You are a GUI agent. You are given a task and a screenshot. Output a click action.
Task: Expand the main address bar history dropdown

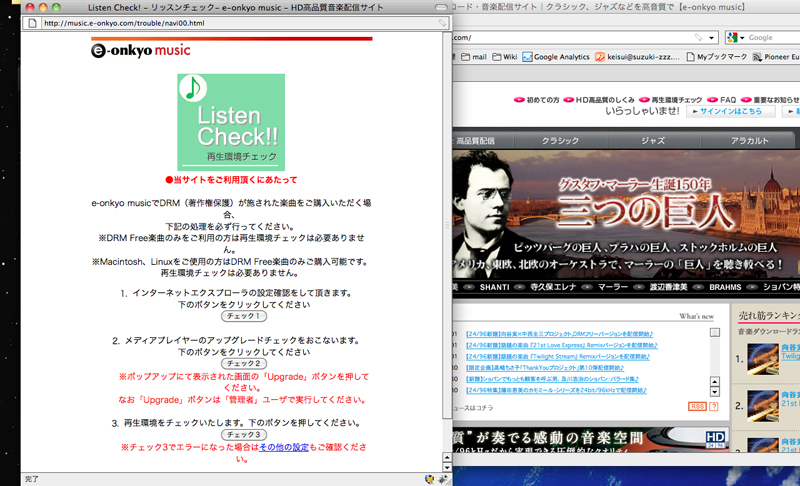tap(713, 37)
